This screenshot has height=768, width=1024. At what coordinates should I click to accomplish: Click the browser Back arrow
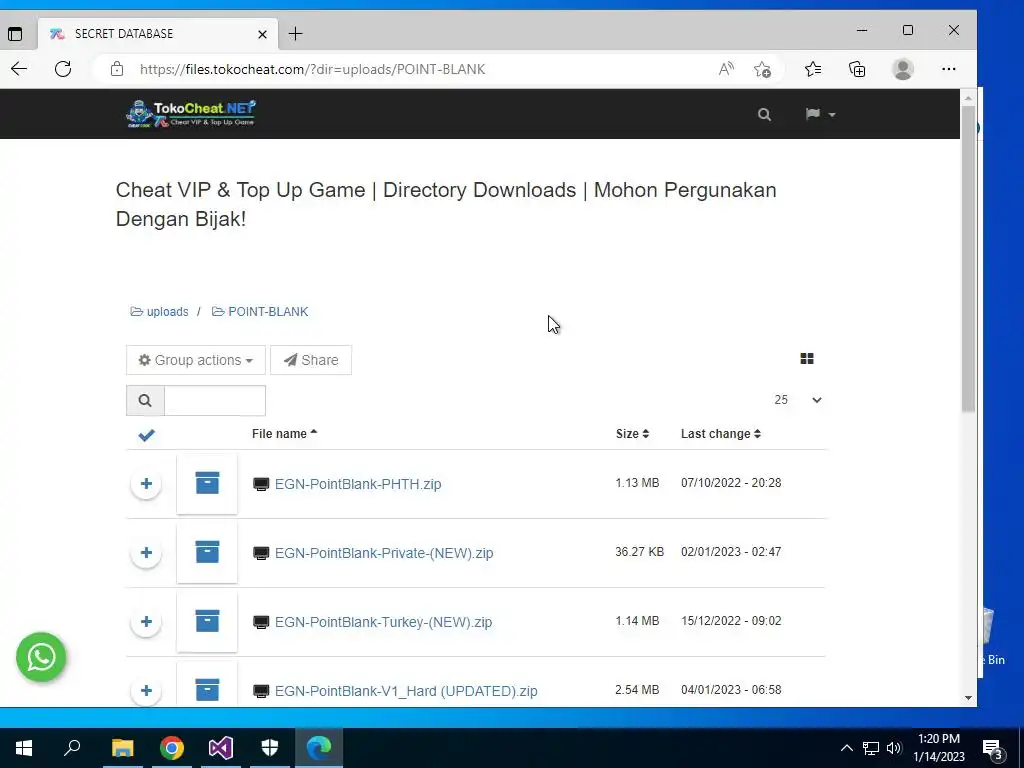point(19,69)
